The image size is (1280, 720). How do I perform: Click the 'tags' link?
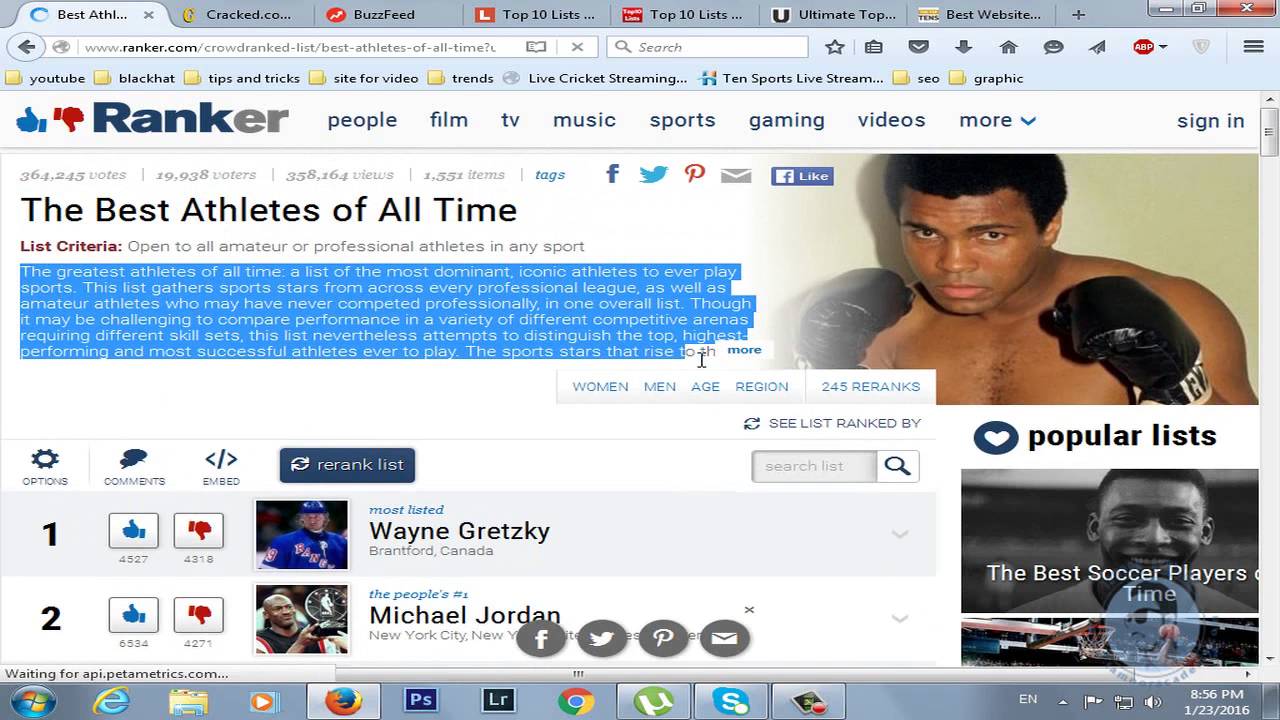[550, 174]
